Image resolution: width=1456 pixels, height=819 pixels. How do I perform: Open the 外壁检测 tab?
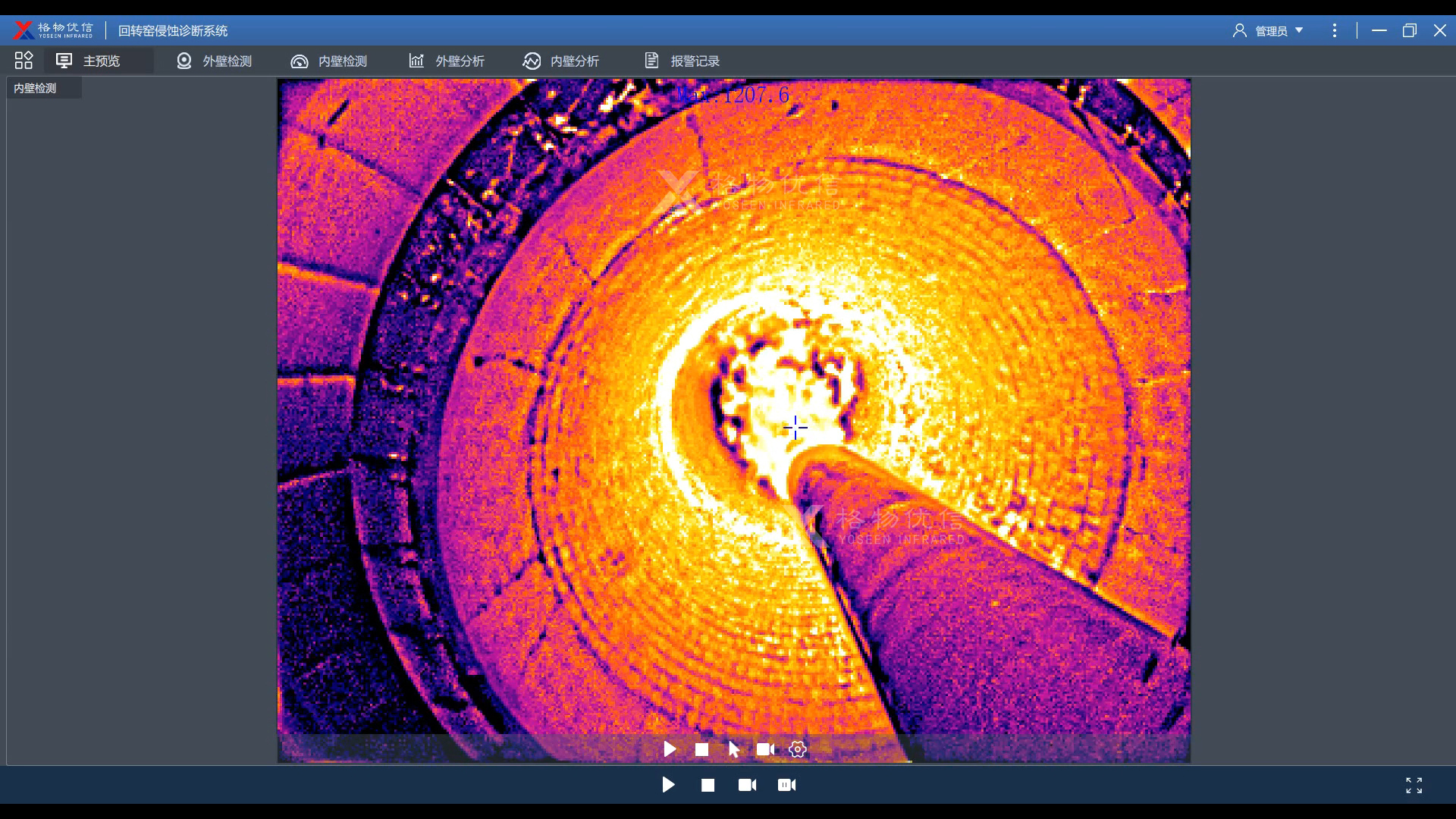click(214, 61)
